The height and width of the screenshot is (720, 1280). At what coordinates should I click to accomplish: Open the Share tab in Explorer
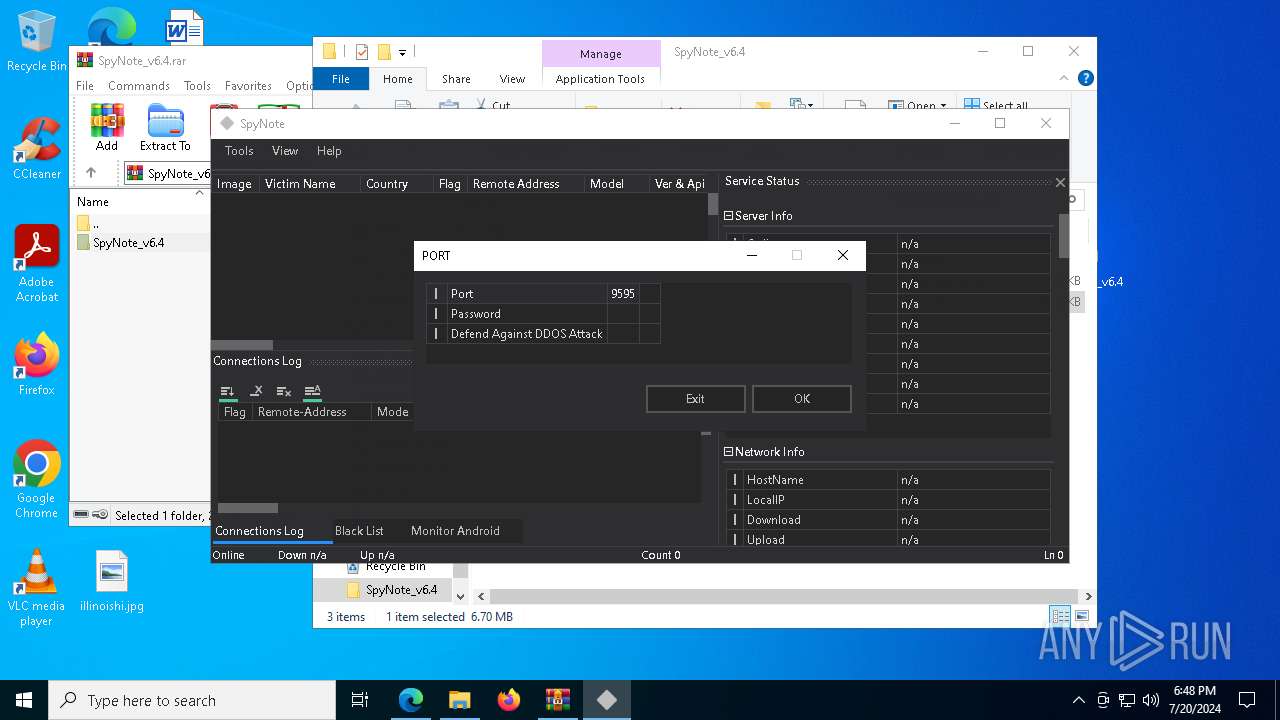pyautogui.click(x=456, y=79)
